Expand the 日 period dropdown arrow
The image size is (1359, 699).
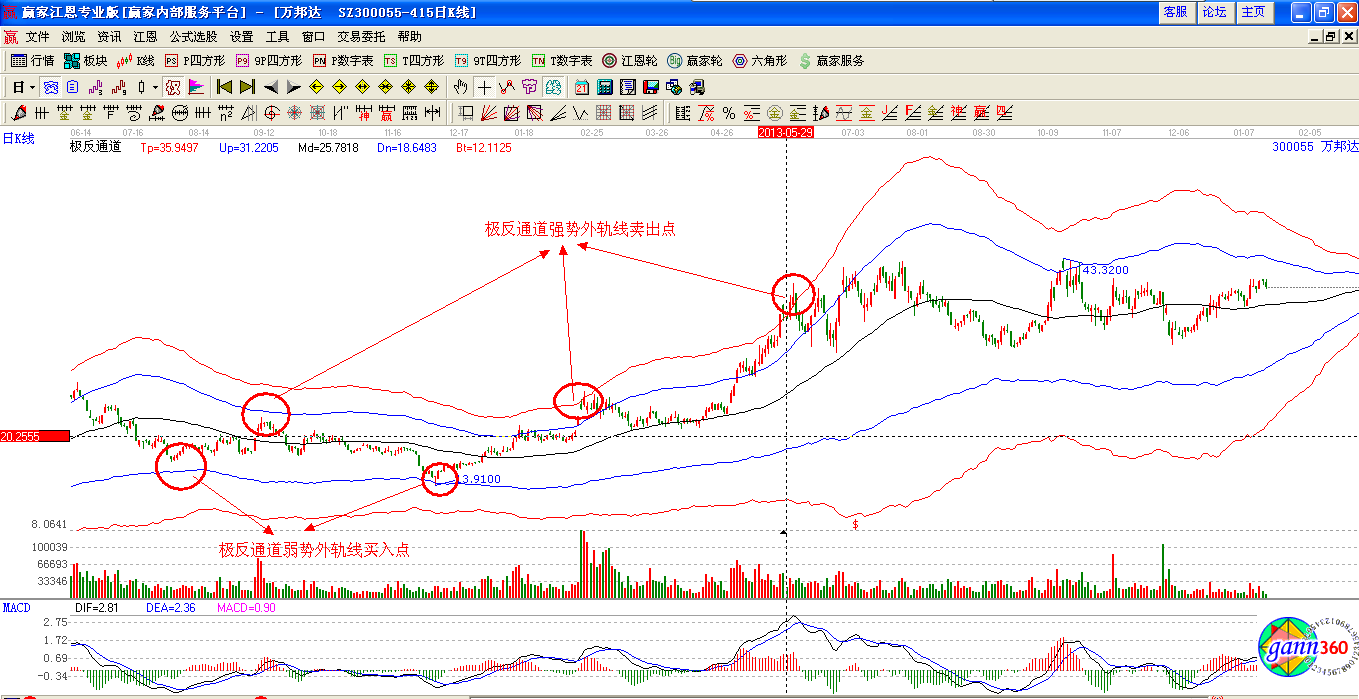(x=32, y=87)
